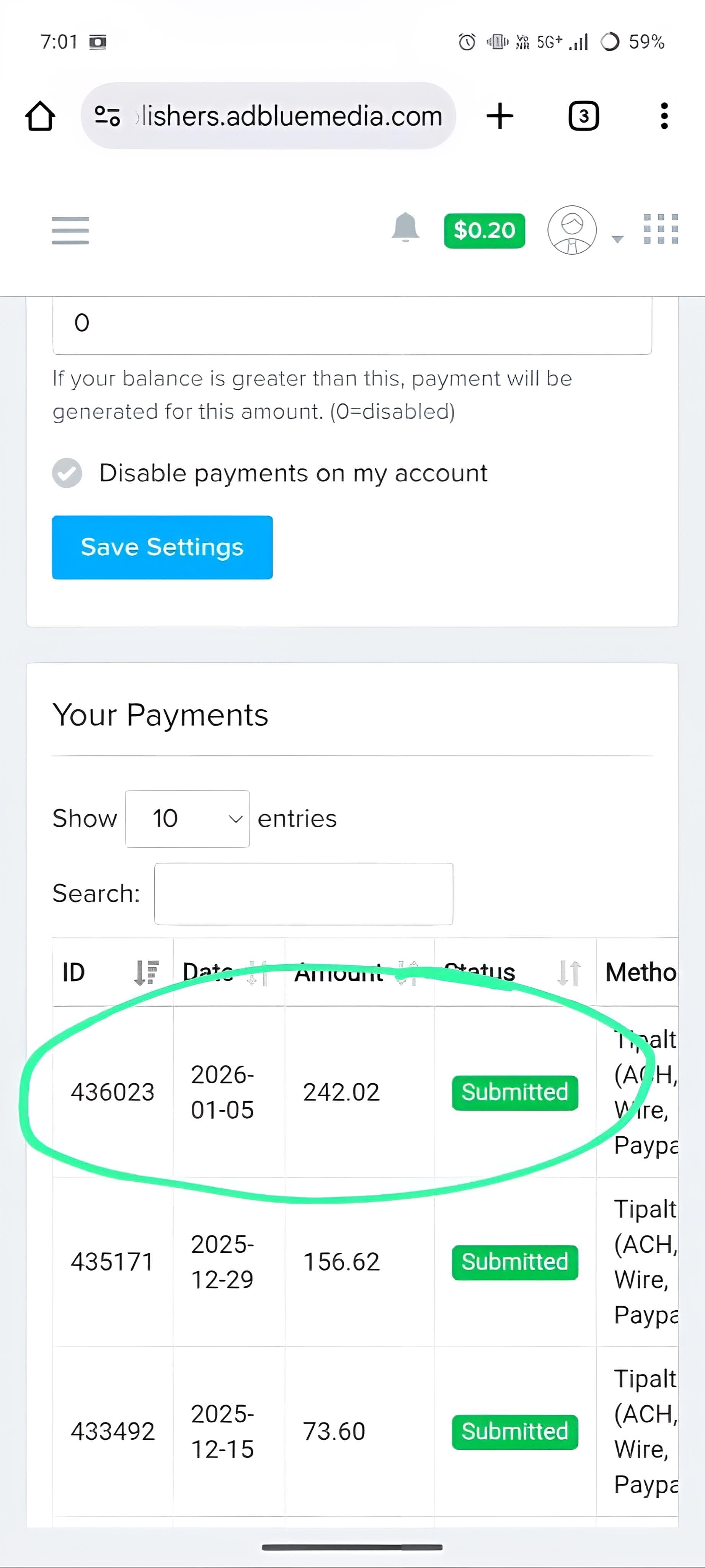Open the browser three-dot menu
This screenshot has width=705, height=1568.
[664, 116]
